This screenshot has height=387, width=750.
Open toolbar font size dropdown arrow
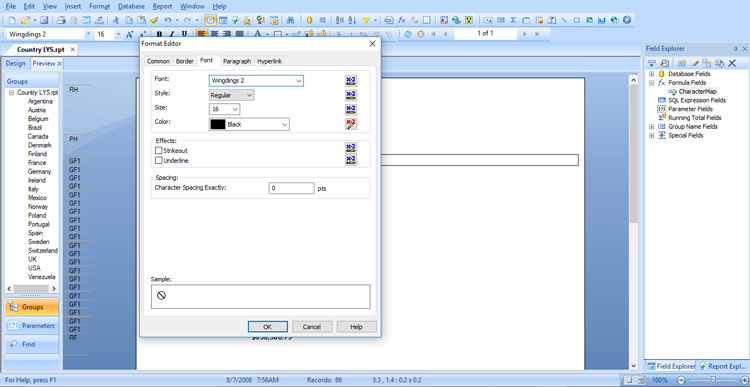[x=118, y=34]
